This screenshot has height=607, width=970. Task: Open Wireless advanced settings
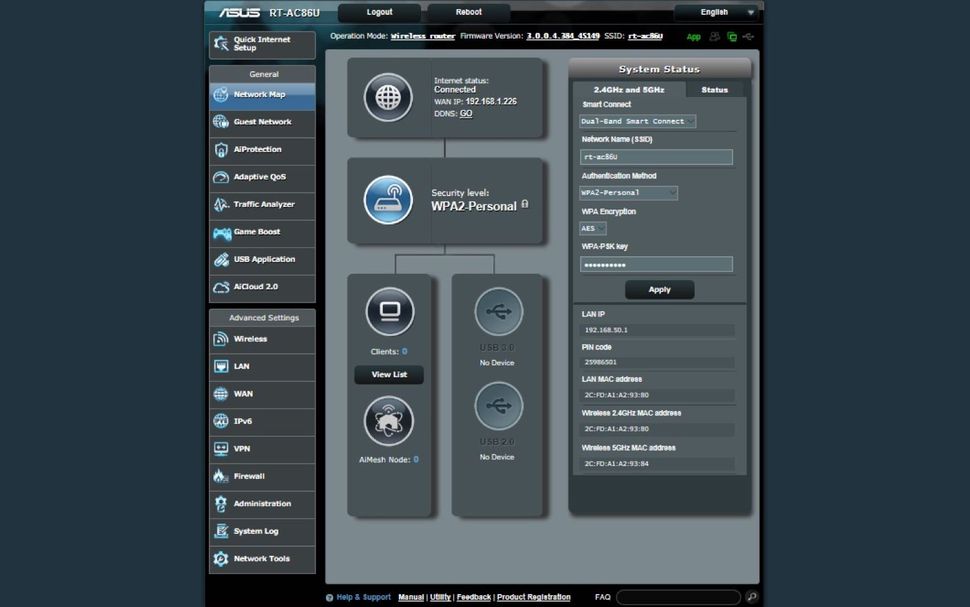coord(262,339)
